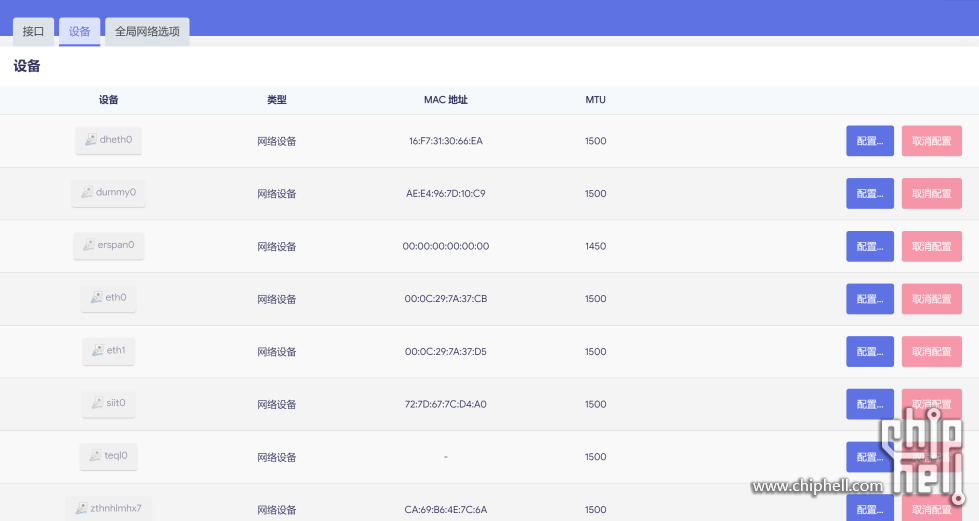Open 配置 for eth1
This screenshot has height=521, width=979.
870,351
